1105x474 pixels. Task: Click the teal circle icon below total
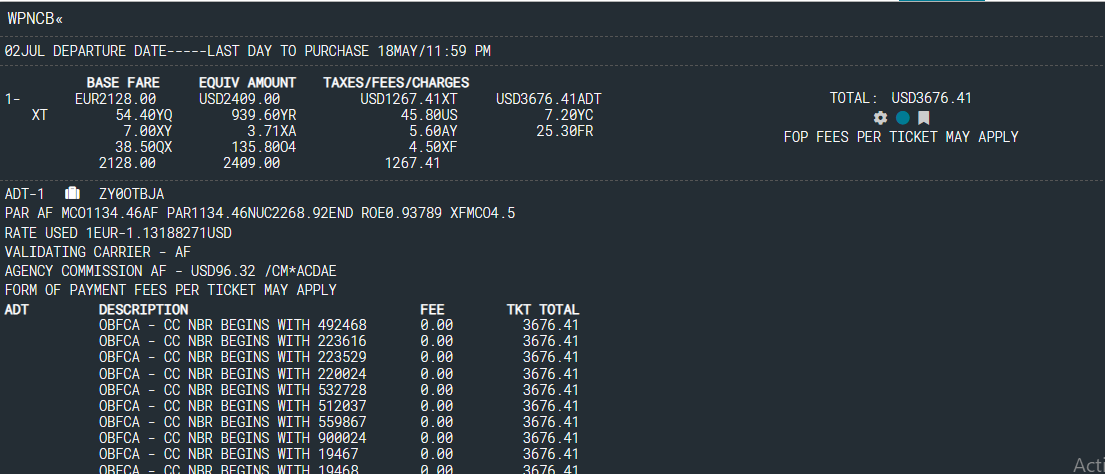(902, 118)
